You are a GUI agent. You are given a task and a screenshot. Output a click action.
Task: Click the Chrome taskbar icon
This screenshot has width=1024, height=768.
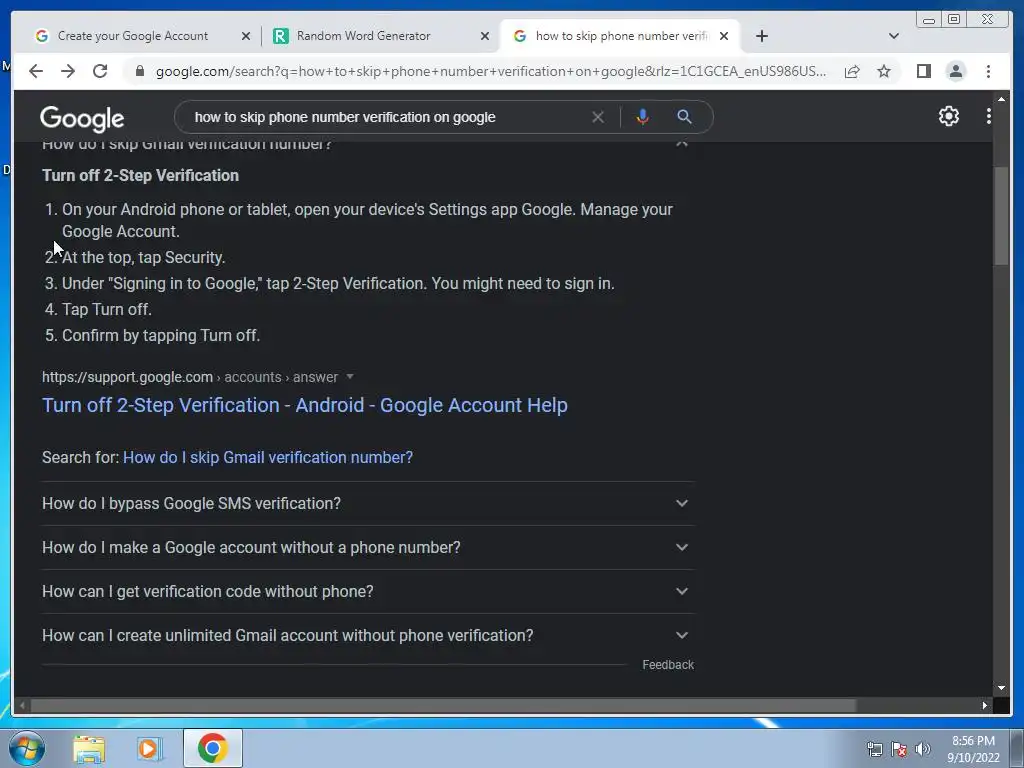(x=212, y=748)
